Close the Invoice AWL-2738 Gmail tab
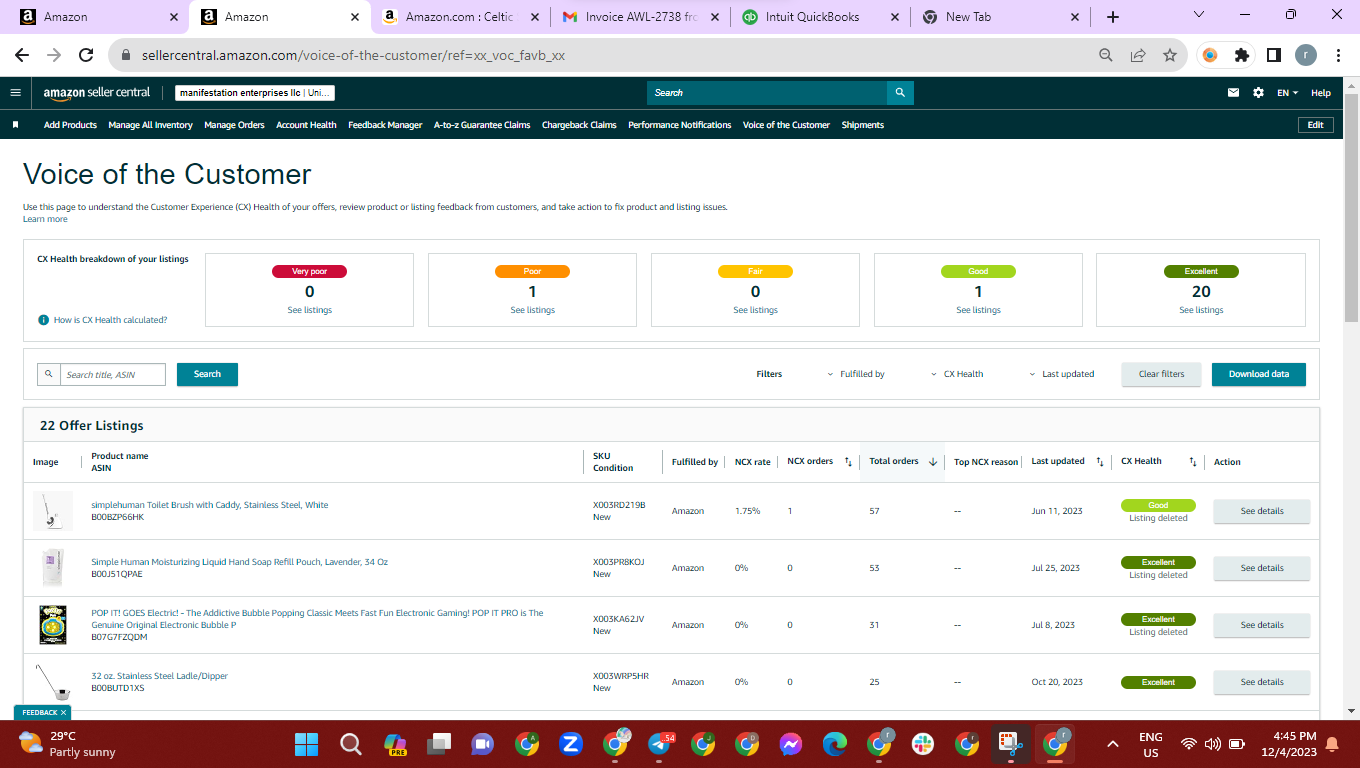This screenshot has width=1360, height=768. (715, 17)
